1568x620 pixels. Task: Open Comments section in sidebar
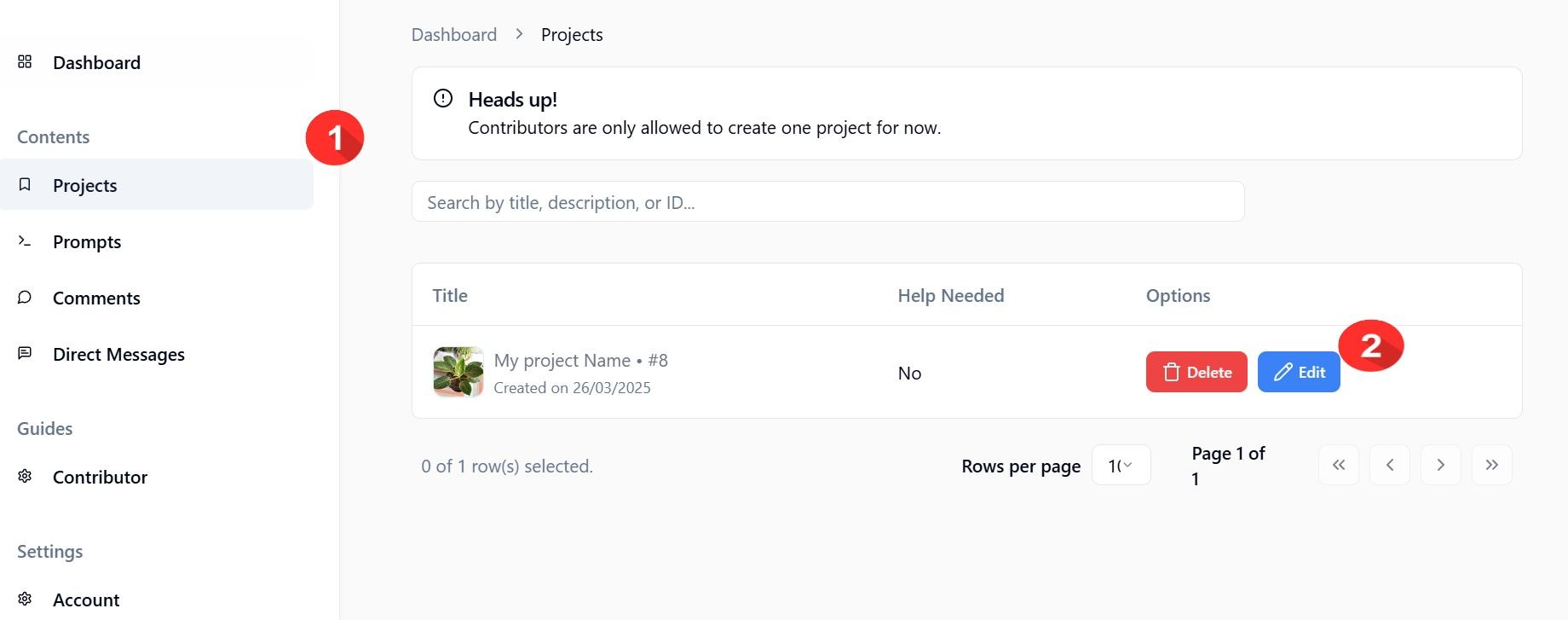click(x=157, y=298)
